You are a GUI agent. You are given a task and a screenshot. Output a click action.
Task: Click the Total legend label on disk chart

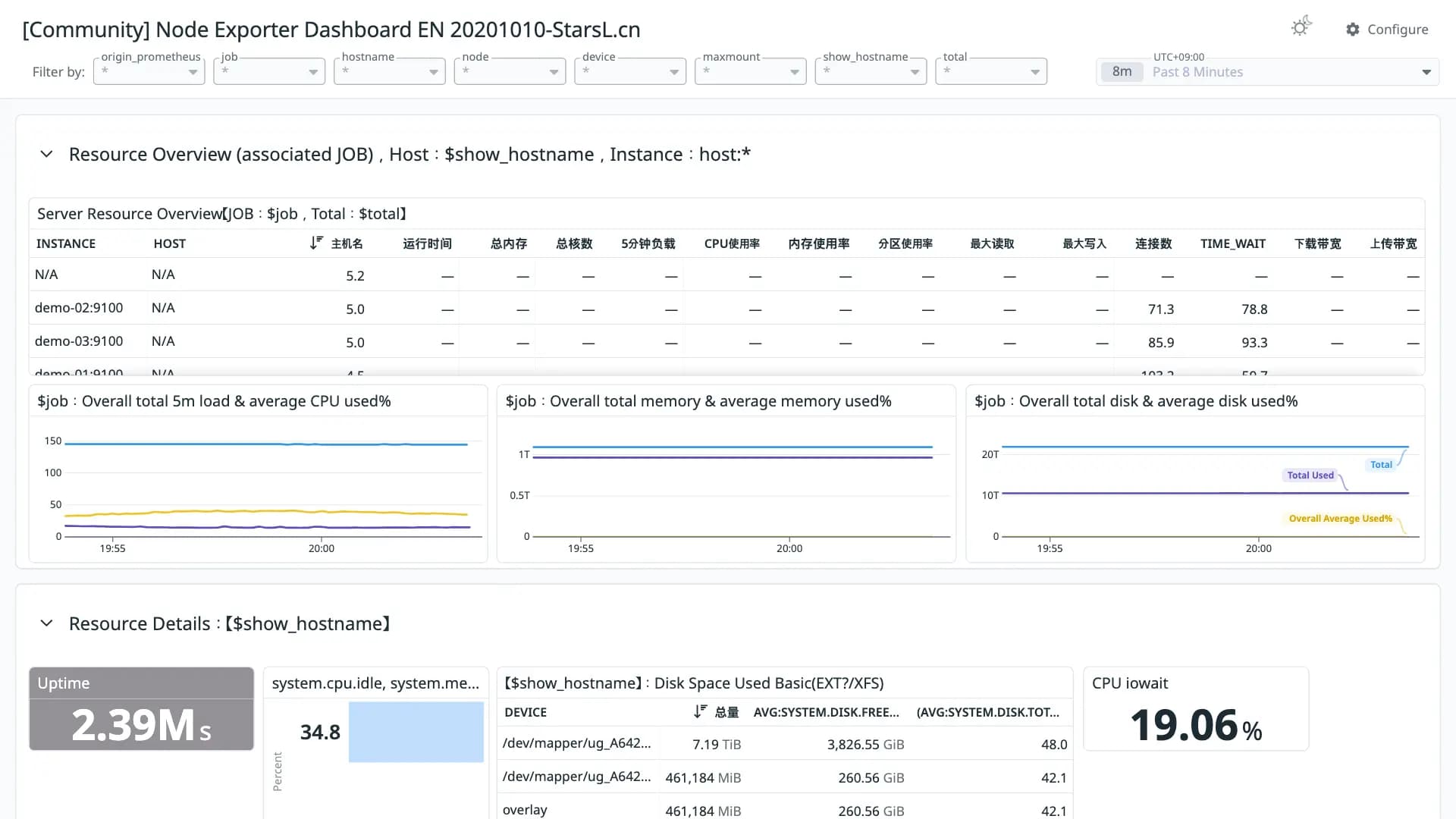pyautogui.click(x=1381, y=465)
